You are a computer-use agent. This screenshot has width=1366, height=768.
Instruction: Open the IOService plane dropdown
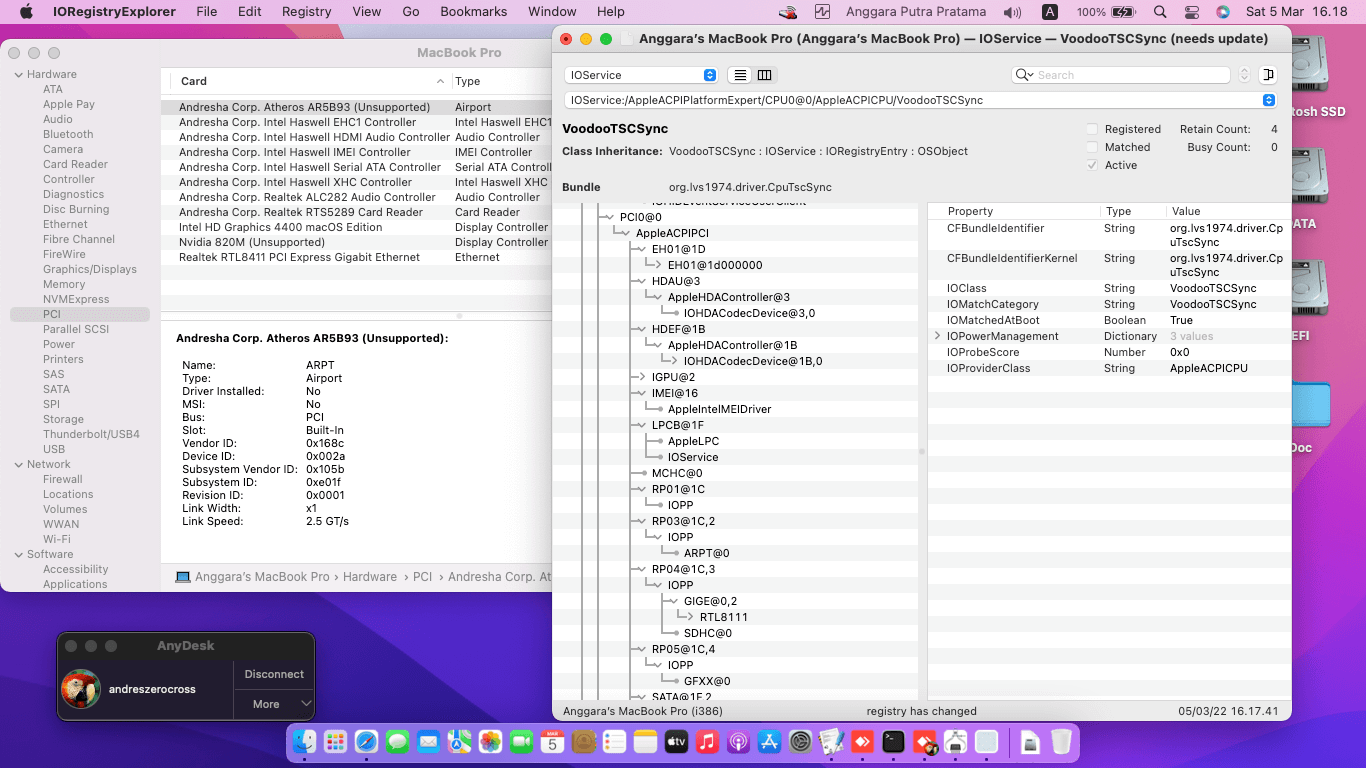[641, 75]
